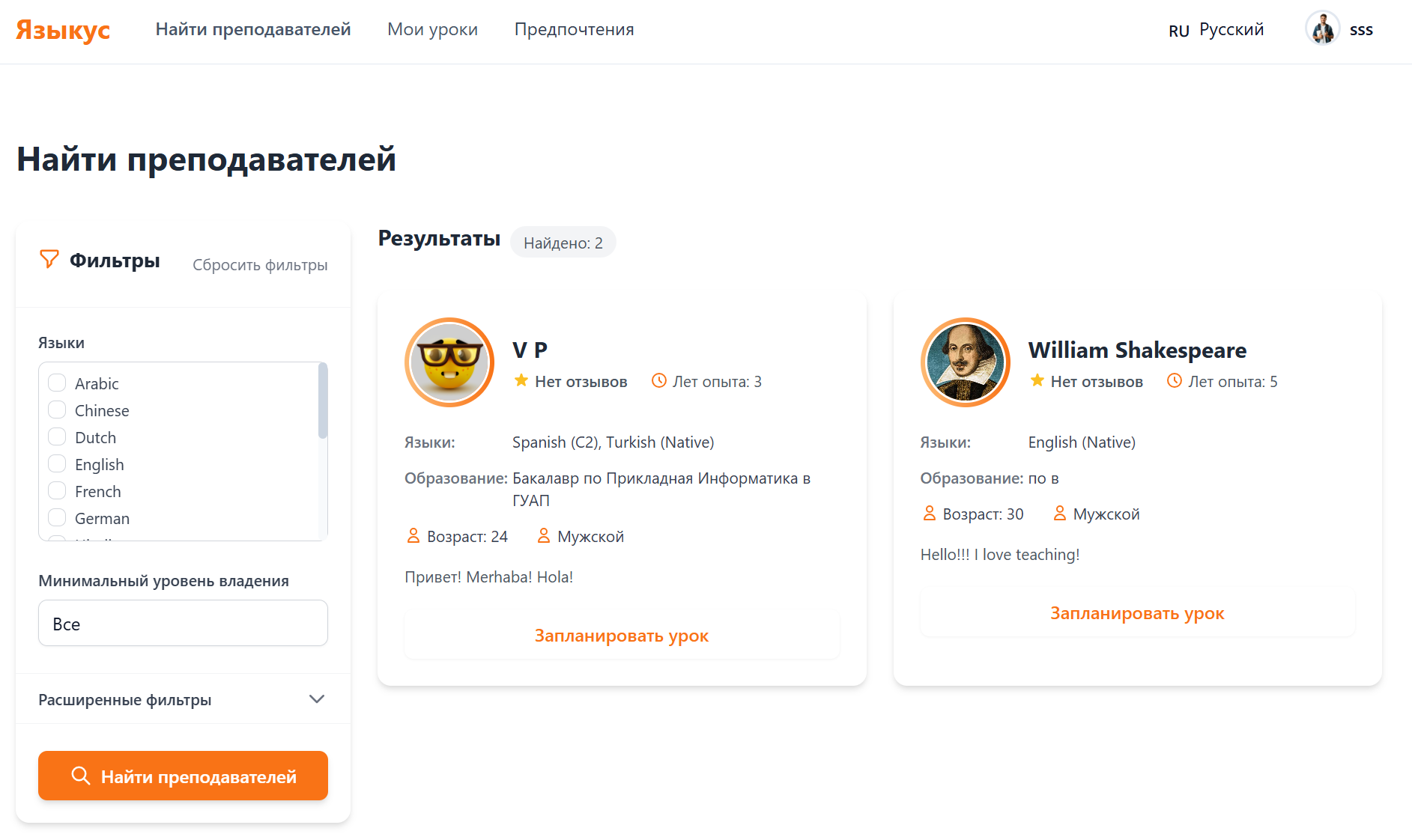
Task: Click the star rating icon for V P
Action: (521, 381)
